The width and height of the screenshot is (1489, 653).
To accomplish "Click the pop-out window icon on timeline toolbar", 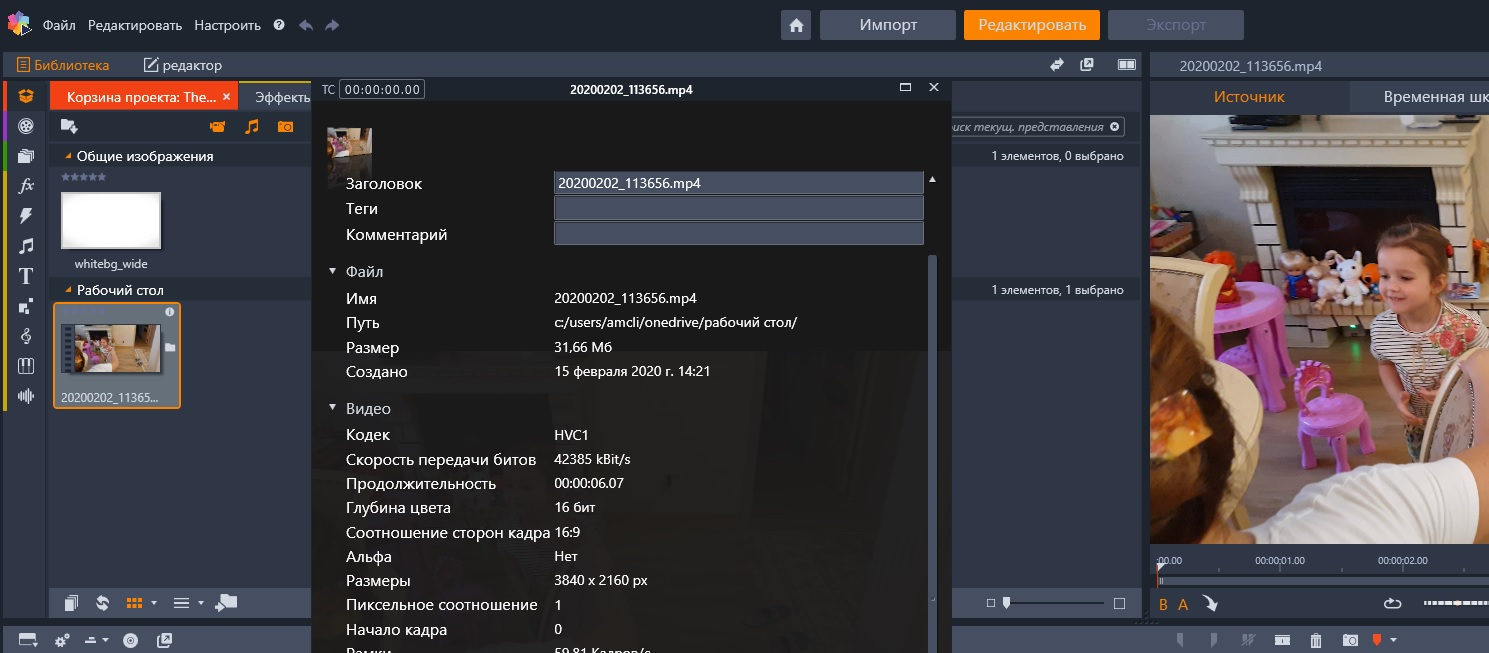I will coord(165,640).
